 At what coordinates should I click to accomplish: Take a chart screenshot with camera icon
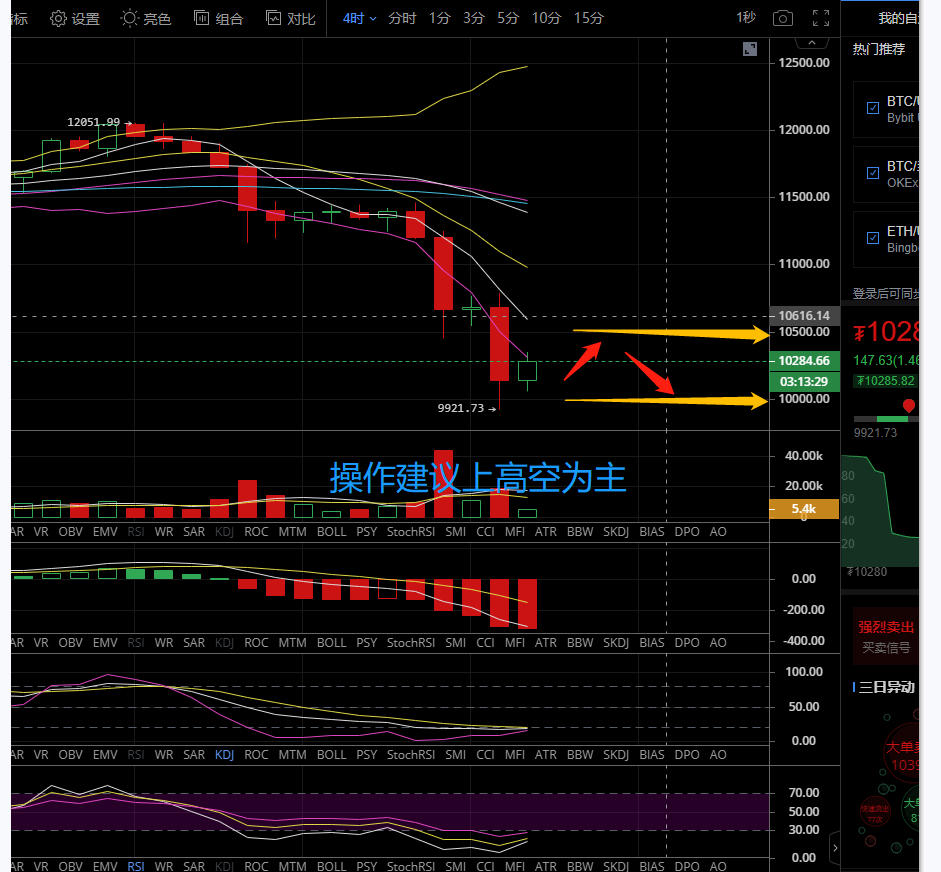click(x=783, y=18)
